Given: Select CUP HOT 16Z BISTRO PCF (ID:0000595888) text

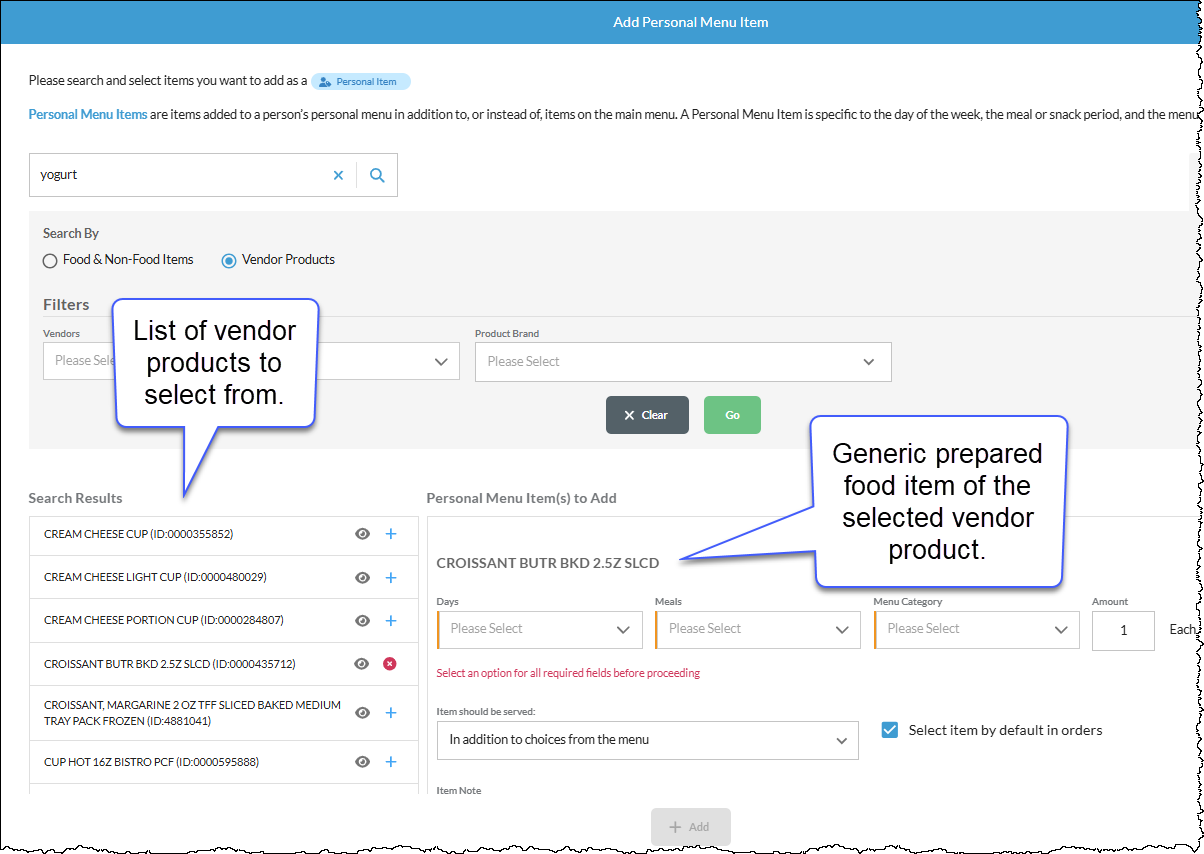Looking at the screenshot, I should coord(151,762).
